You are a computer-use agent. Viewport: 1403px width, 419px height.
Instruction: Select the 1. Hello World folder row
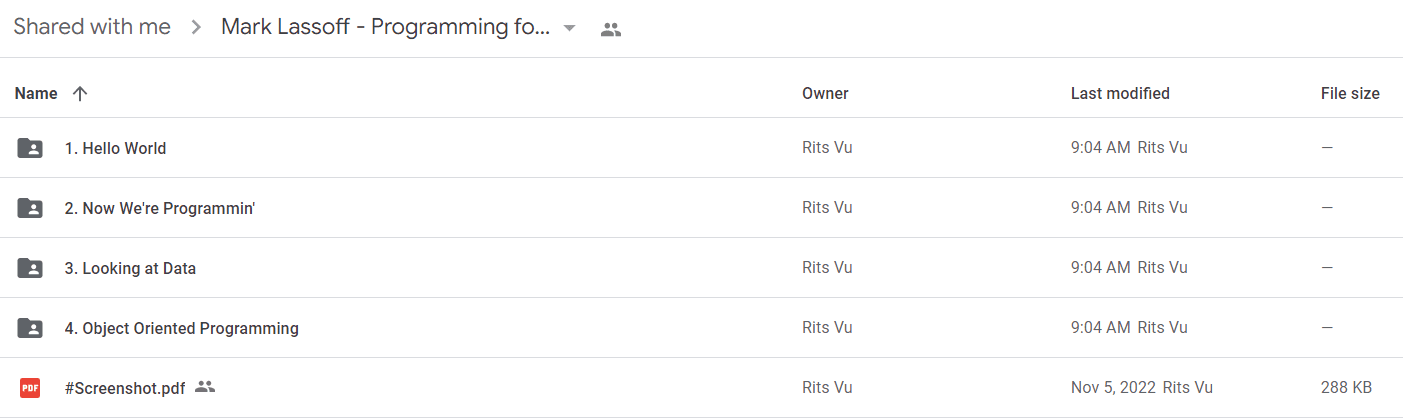[701, 148]
